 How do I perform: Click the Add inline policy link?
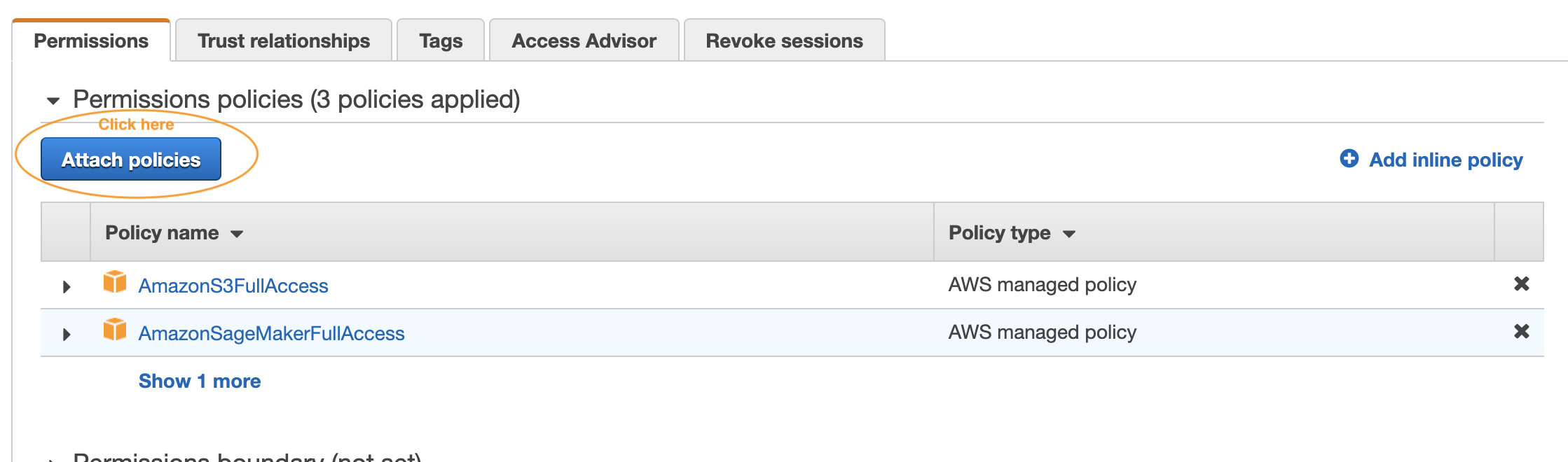(1446, 160)
